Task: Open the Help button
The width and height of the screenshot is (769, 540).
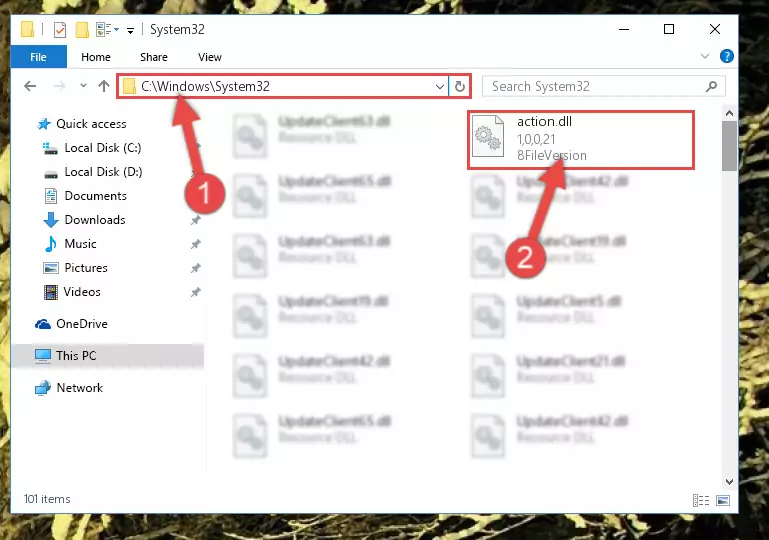Action: click(x=726, y=56)
